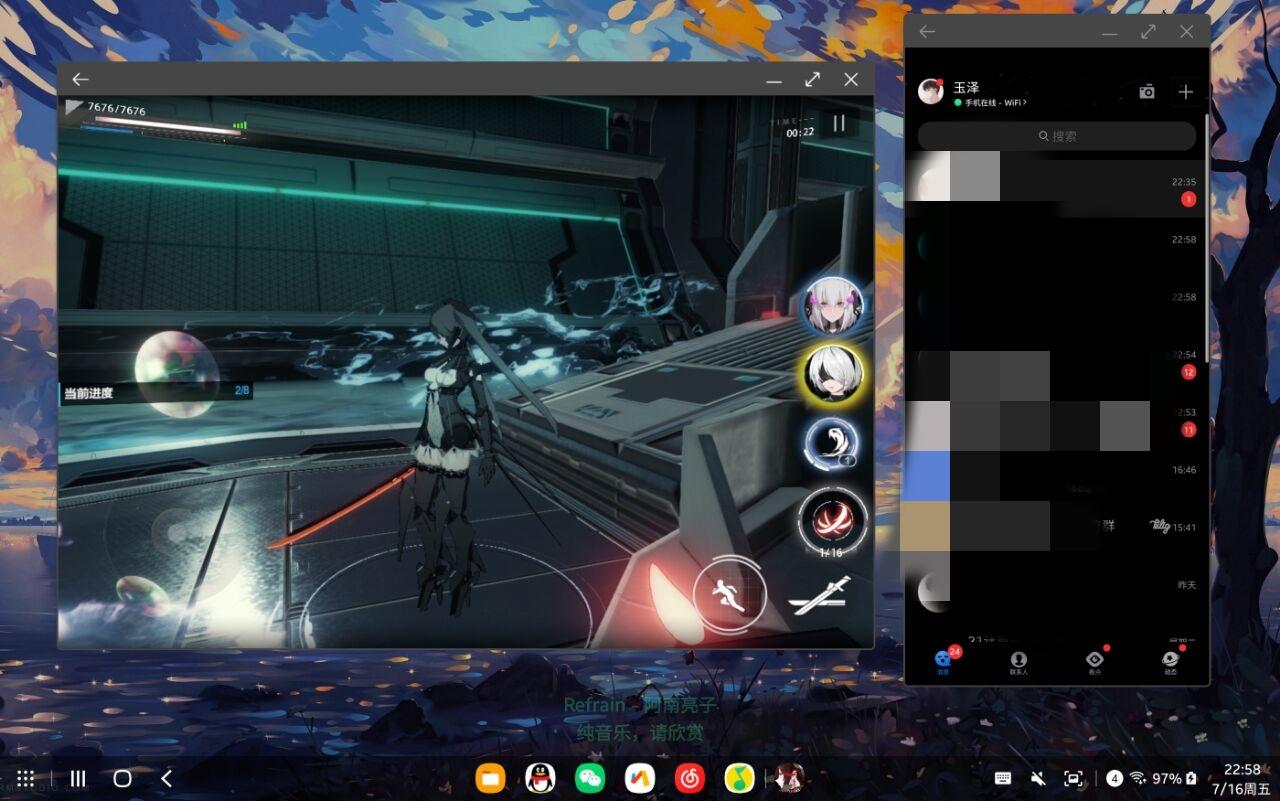Open Wi-Fi settings from the taskbar
Viewport: 1280px width, 801px height.
pos(1138,778)
